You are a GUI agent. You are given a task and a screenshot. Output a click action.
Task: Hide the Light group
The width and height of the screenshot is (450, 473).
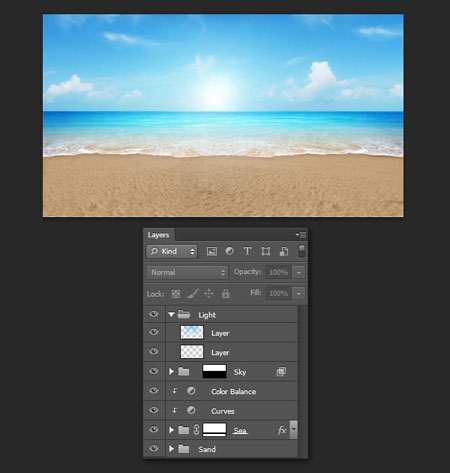pos(154,314)
